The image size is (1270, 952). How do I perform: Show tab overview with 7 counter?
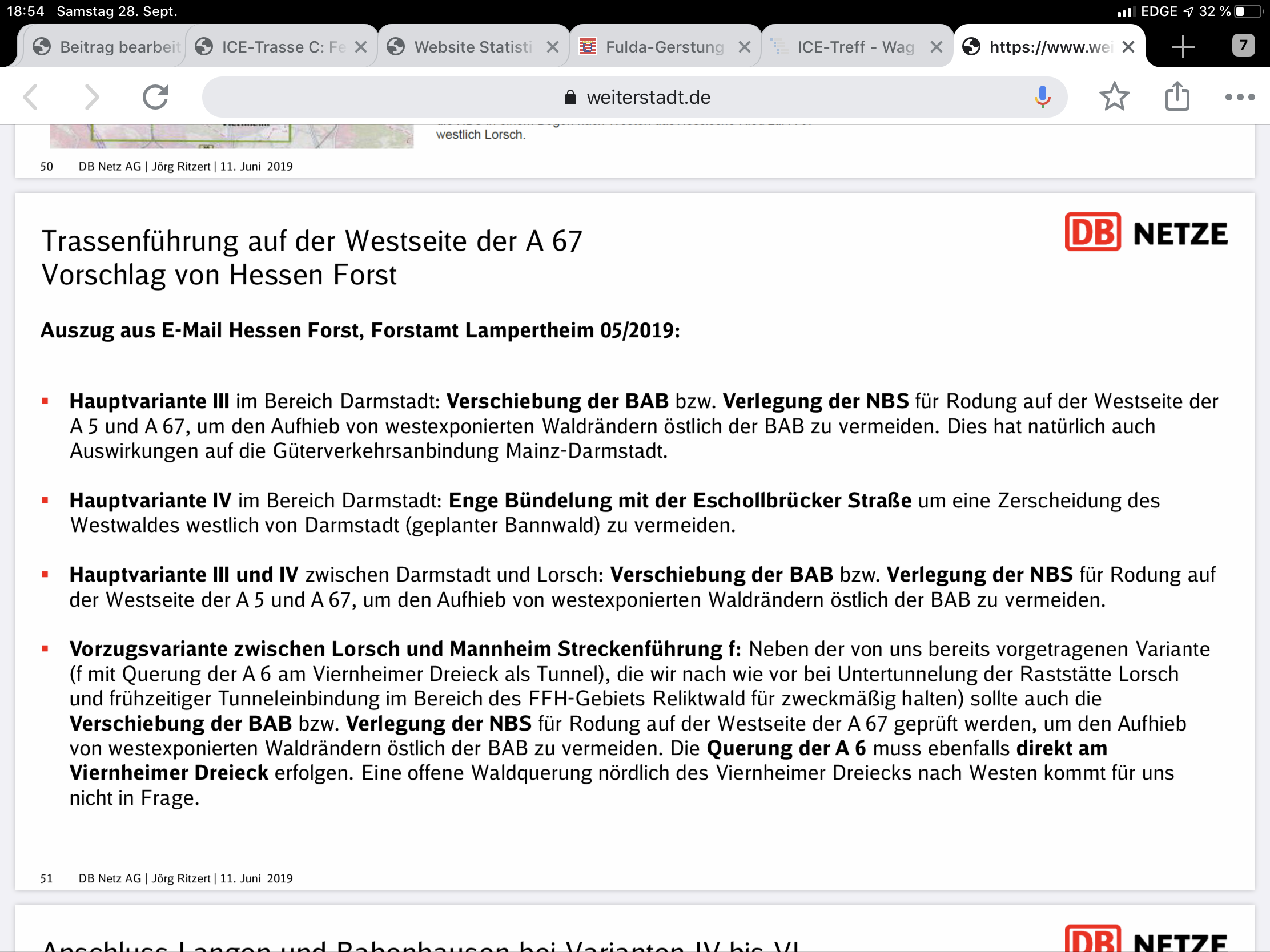pyautogui.click(x=1243, y=45)
